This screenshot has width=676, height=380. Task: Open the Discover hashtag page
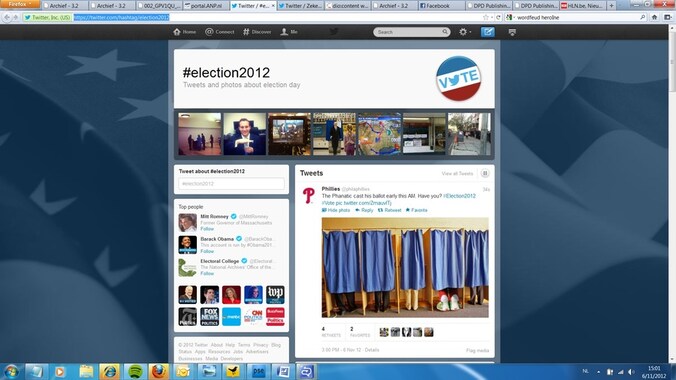pos(257,32)
